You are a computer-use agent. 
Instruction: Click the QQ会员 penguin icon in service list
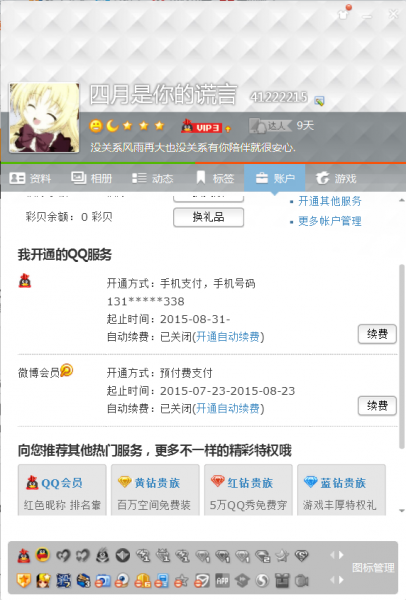coord(25,281)
